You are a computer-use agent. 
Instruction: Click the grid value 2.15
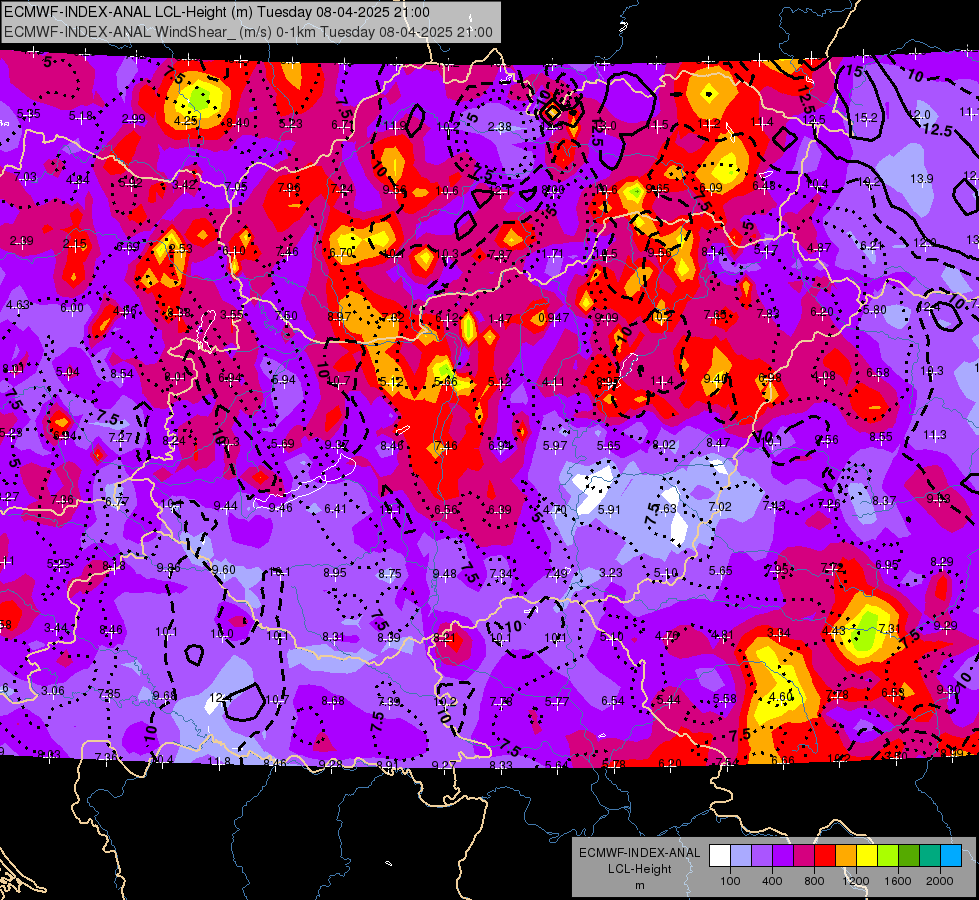tap(75, 244)
